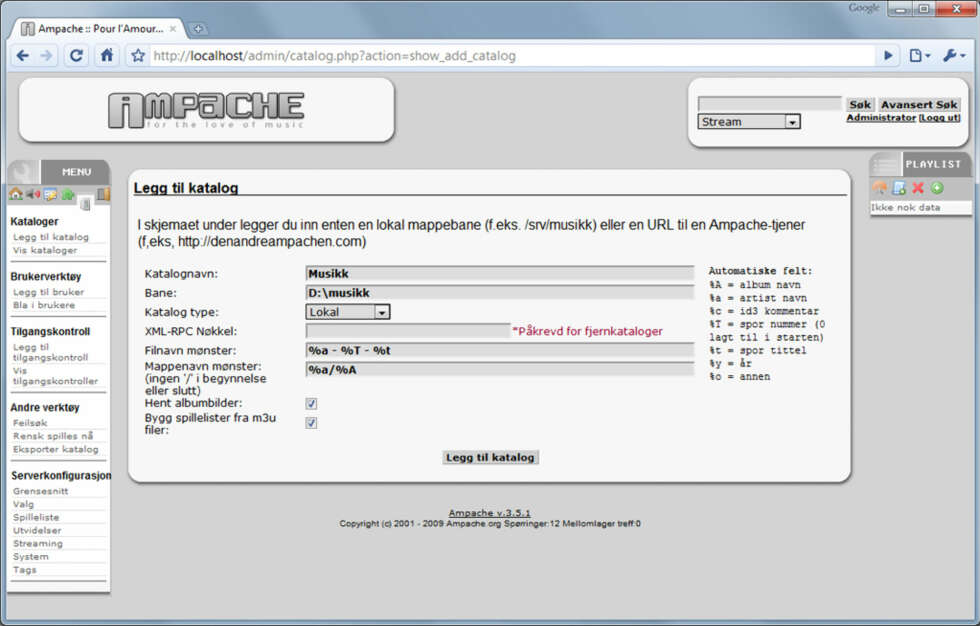This screenshot has width=980, height=626.
Task: Click the add-to-playlist document icon
Action: [x=899, y=187]
